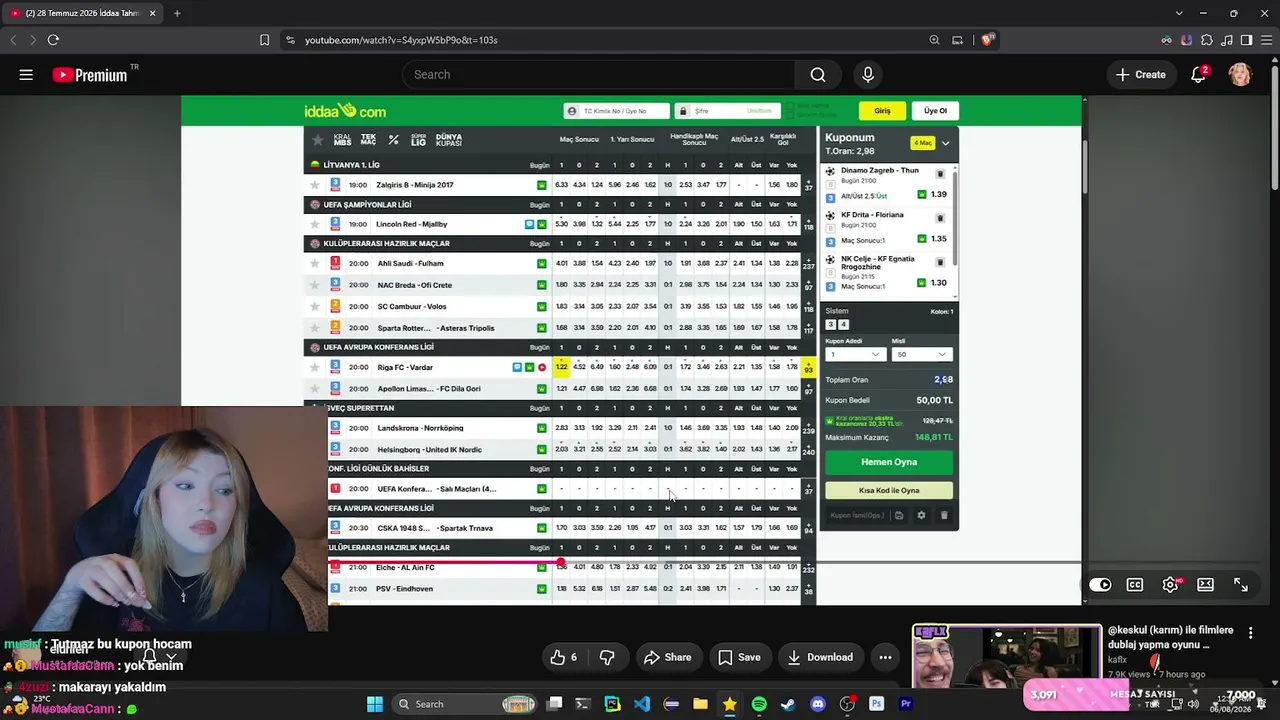Open the YouTube guide hamburger menu
The height and width of the screenshot is (720, 1280).
[26, 75]
